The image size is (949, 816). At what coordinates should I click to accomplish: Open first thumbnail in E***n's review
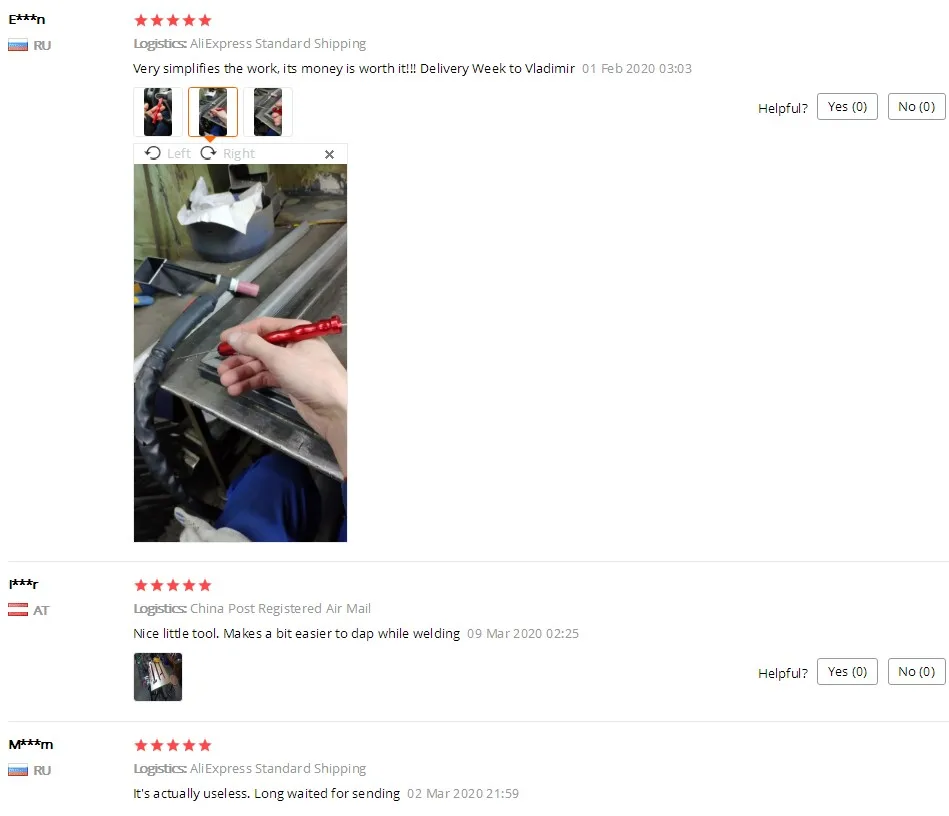pyautogui.click(x=158, y=112)
